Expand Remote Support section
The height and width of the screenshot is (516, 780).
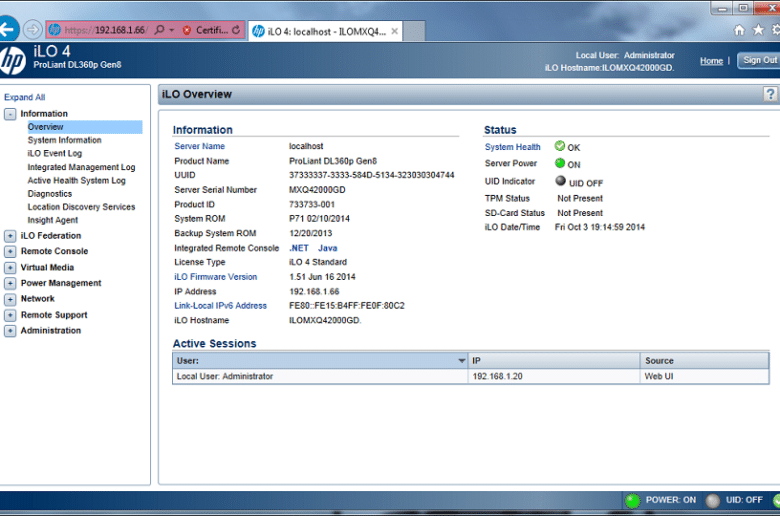(10, 315)
